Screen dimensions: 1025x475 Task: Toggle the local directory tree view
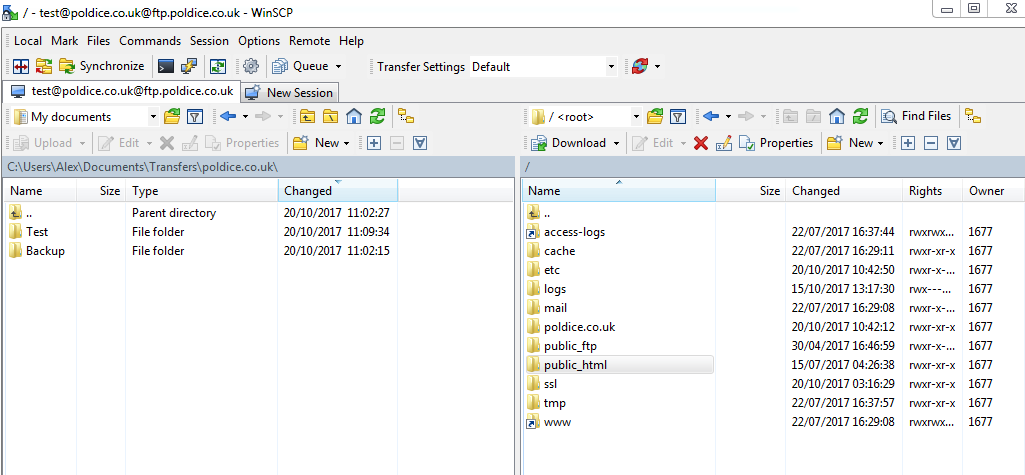[405, 117]
